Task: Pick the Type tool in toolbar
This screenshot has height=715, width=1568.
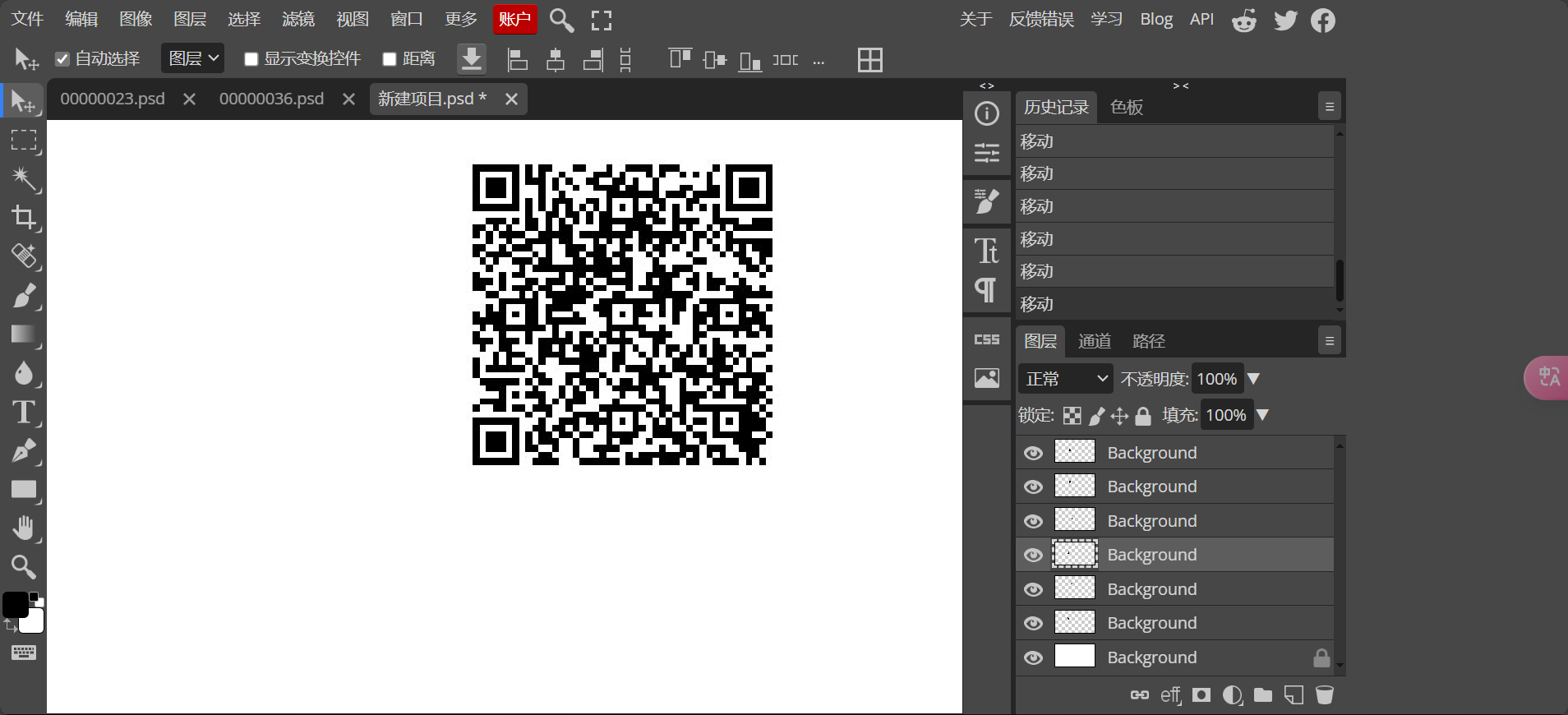Action: pos(23,412)
